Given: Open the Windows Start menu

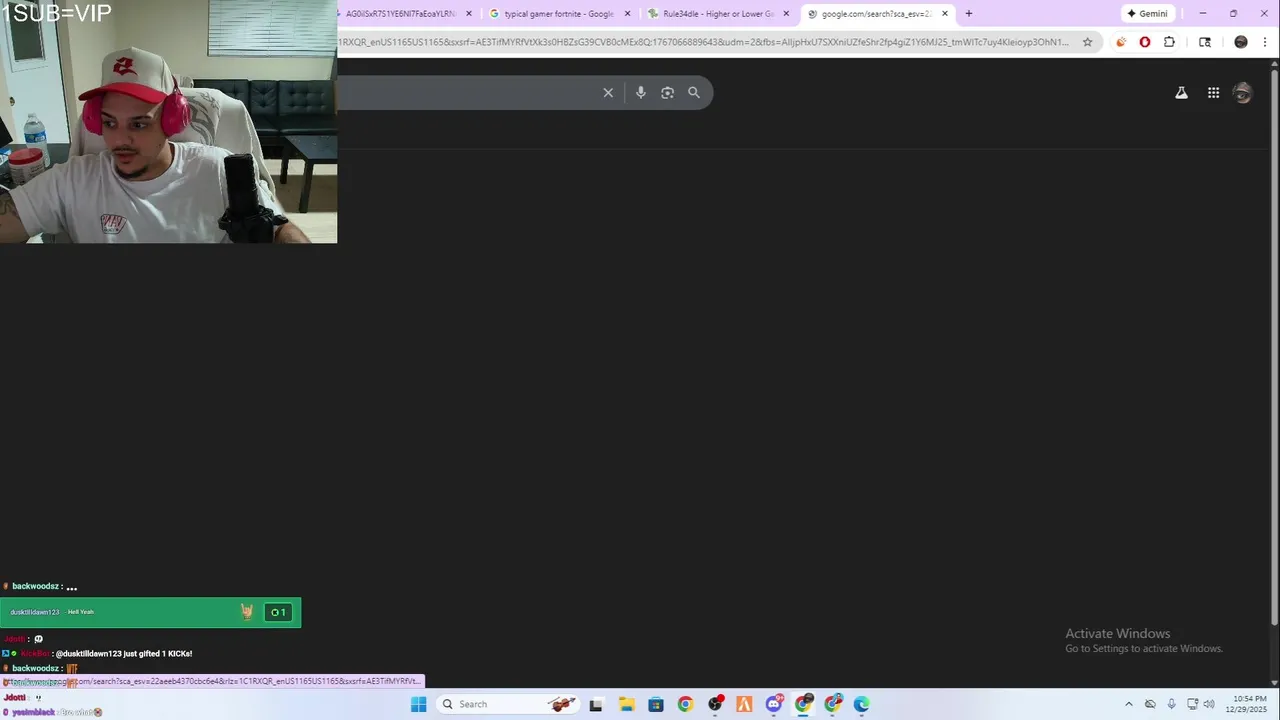Looking at the screenshot, I should point(418,704).
